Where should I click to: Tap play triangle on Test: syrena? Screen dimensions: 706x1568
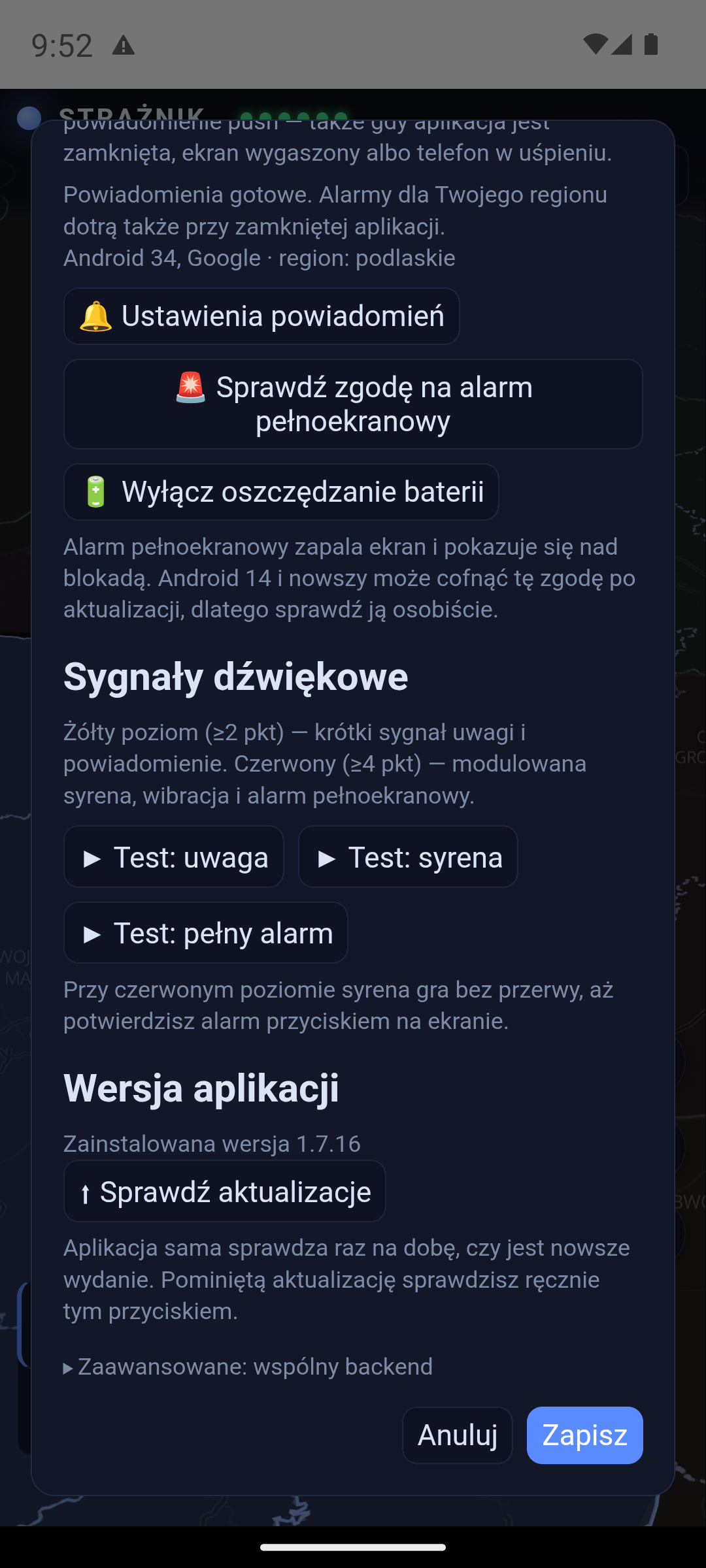click(x=326, y=858)
